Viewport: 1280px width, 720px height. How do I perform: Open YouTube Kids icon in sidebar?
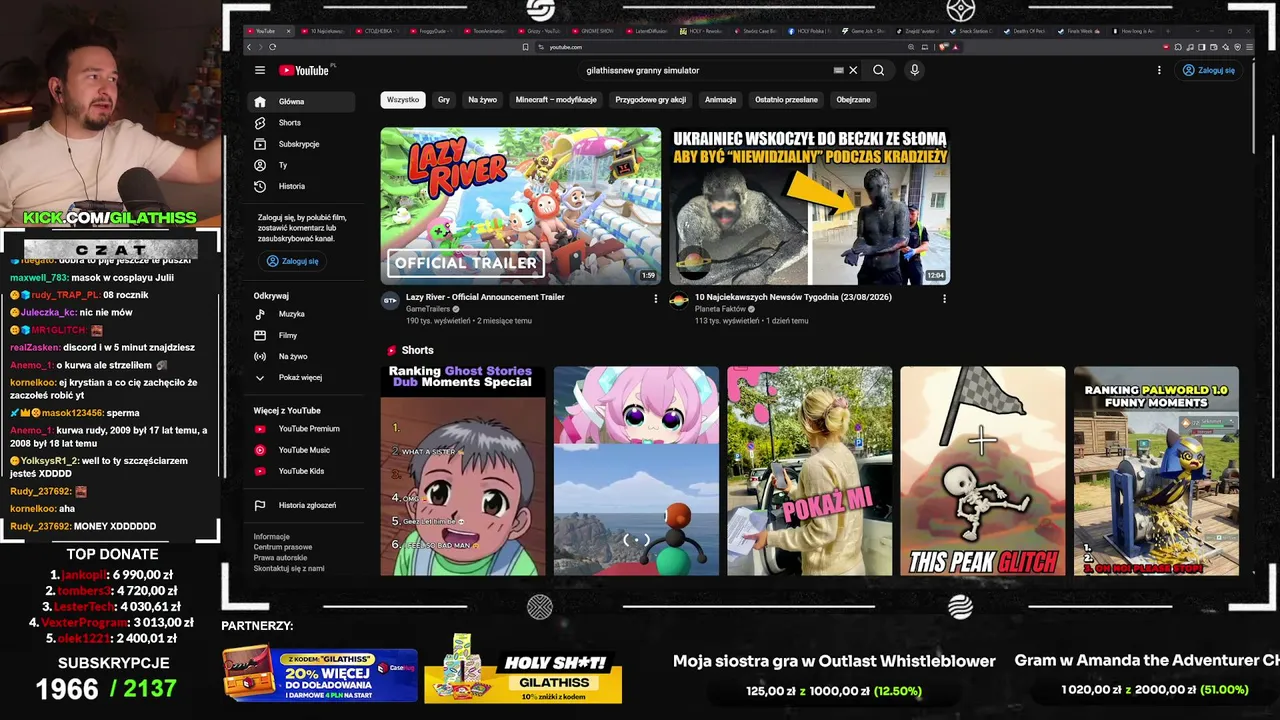click(260, 471)
